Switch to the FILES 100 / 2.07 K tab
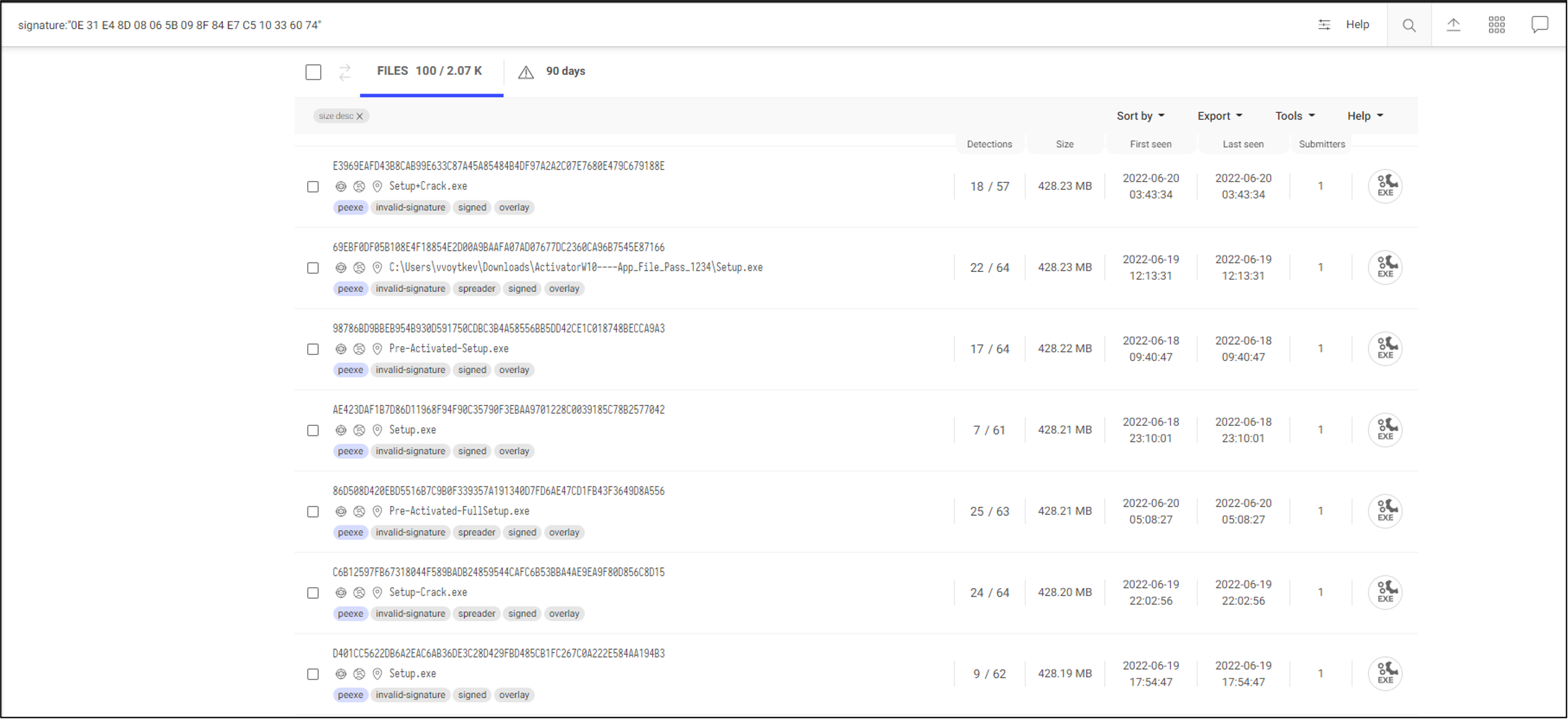This screenshot has height=719, width=1568. click(x=430, y=71)
